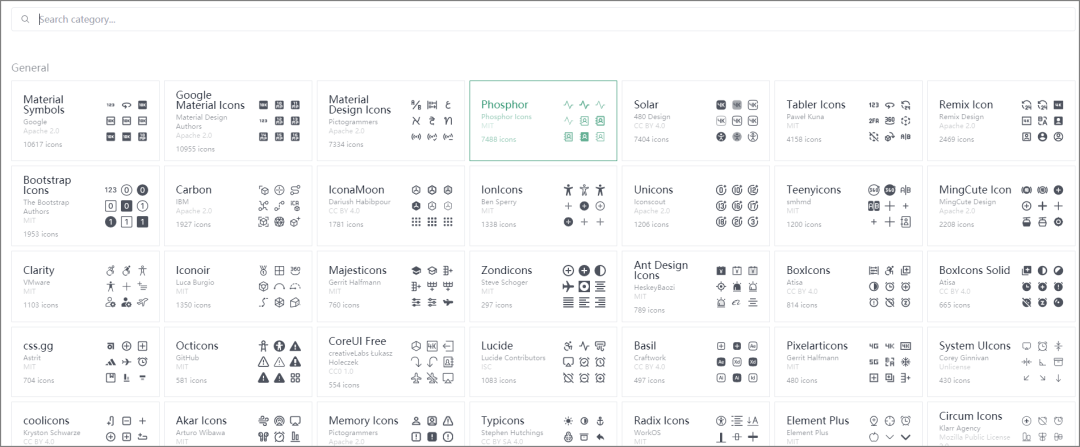Screen dimensions: 1080x447
Task: Click the filled graduation cap in Majesticons
Action: coord(416,271)
